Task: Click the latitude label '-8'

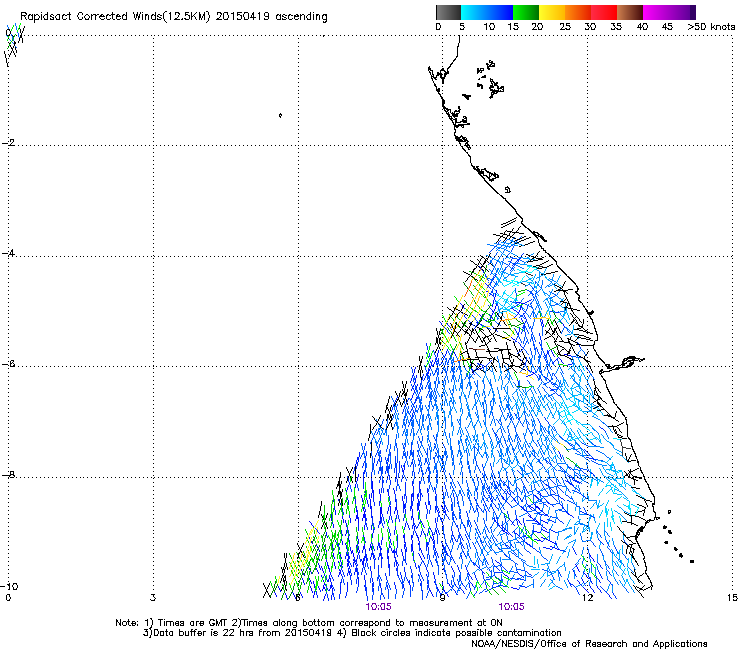Action: [8, 475]
